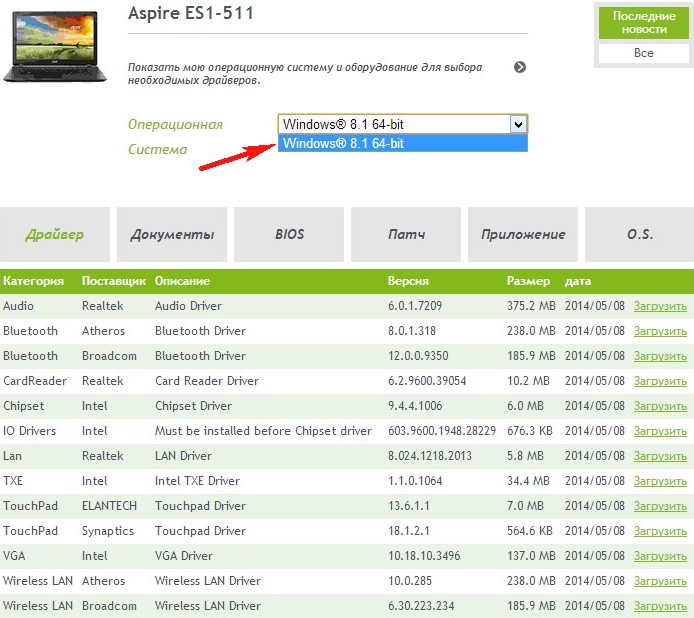
Task: Click the 'Intel TXE Driver' description
Action: pyautogui.click(x=197, y=481)
